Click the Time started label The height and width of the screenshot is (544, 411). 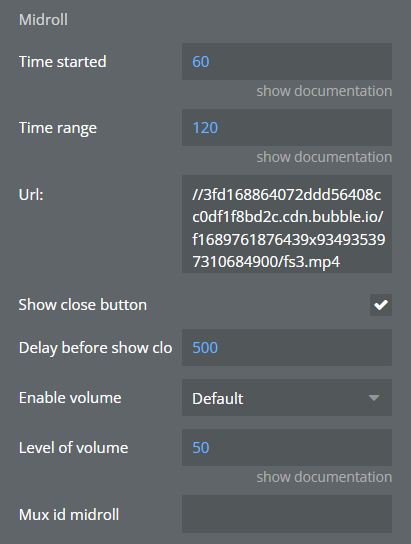(63, 62)
